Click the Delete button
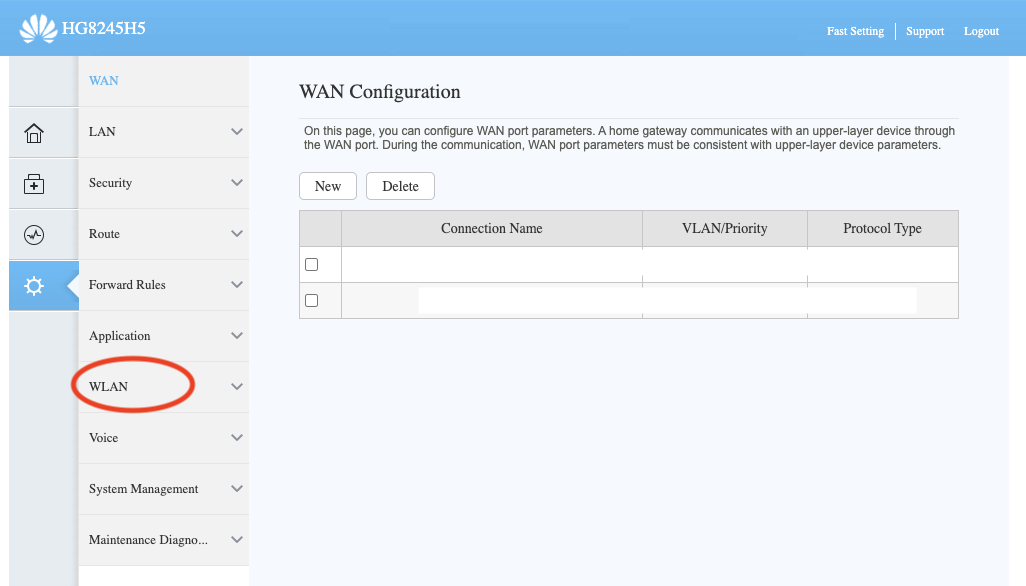 point(400,186)
